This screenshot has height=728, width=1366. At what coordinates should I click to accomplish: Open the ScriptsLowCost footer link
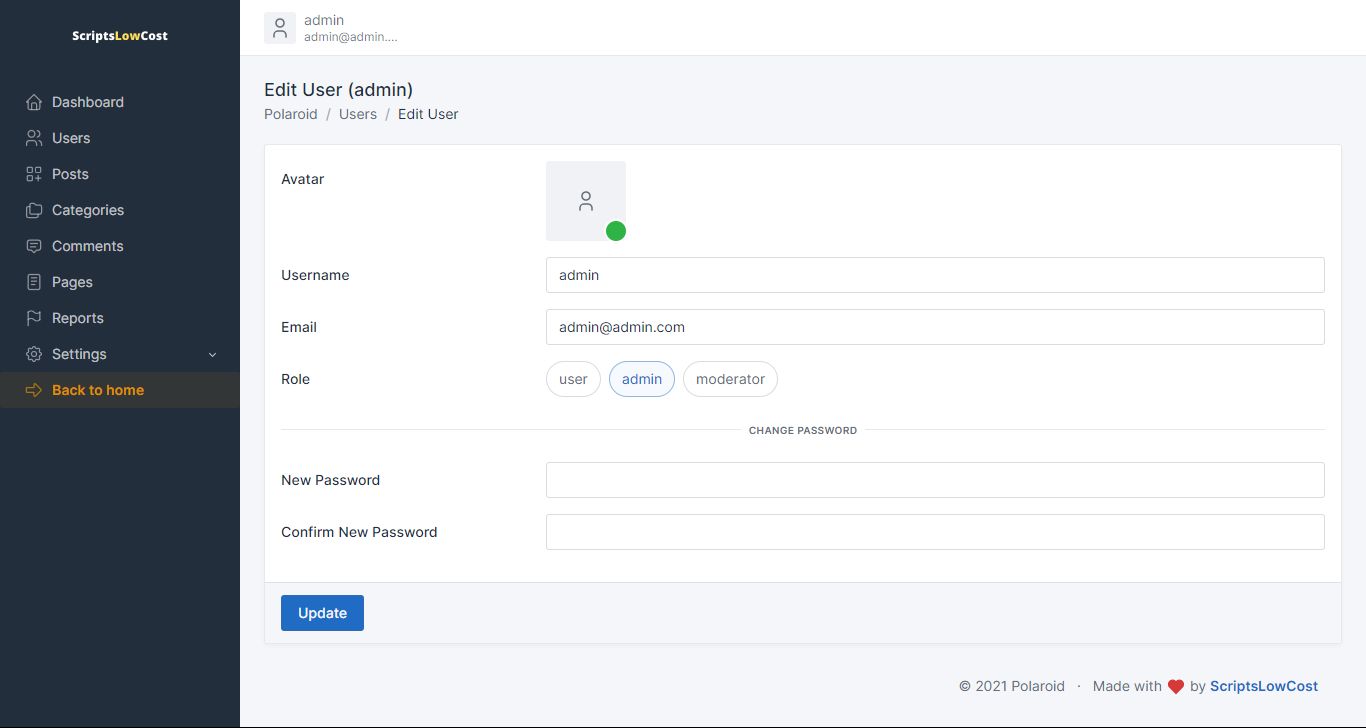pos(1264,686)
